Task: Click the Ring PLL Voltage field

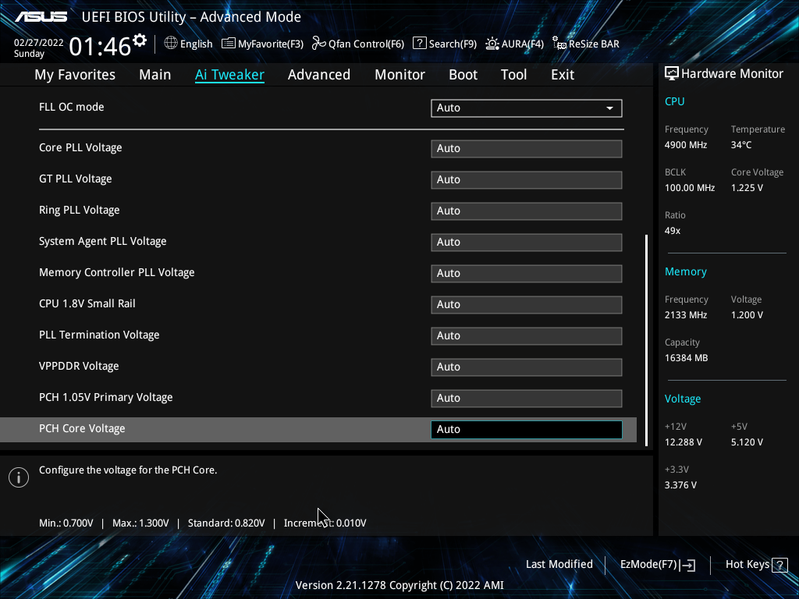Action: (526, 211)
